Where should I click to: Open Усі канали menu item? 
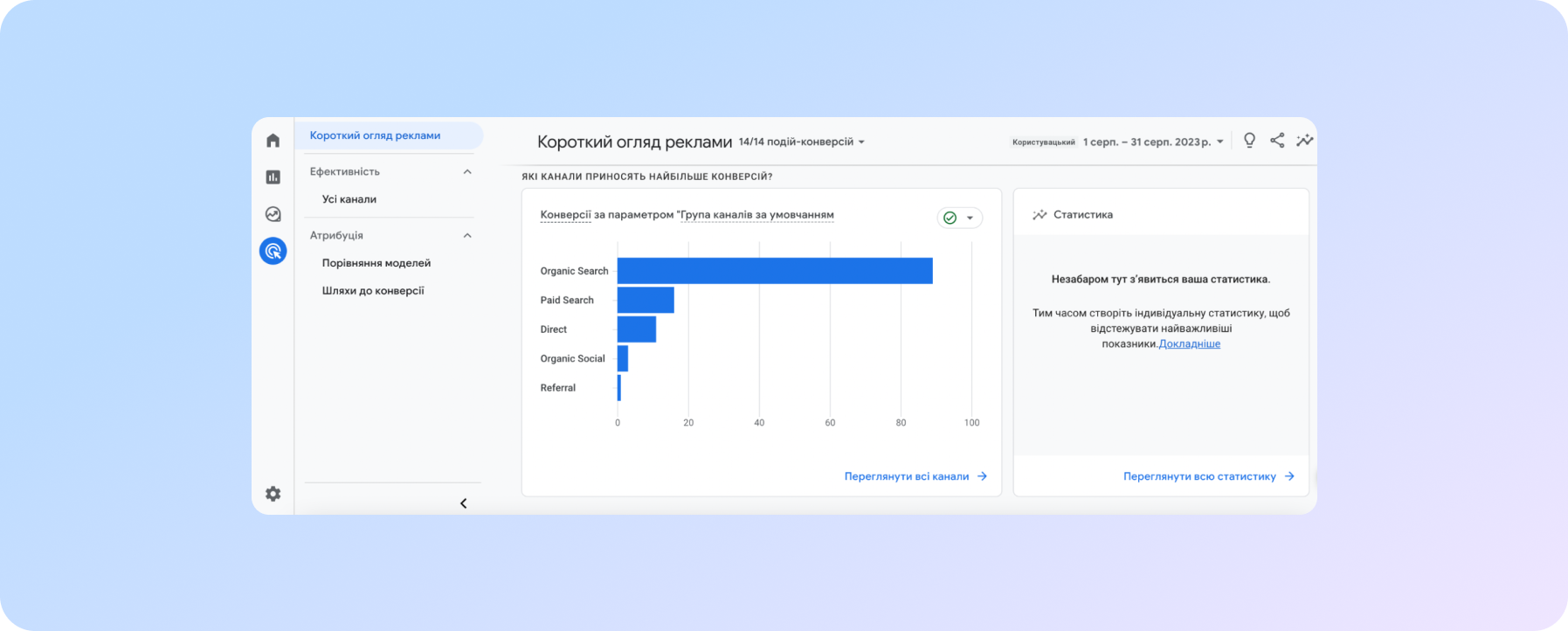[x=349, y=199]
